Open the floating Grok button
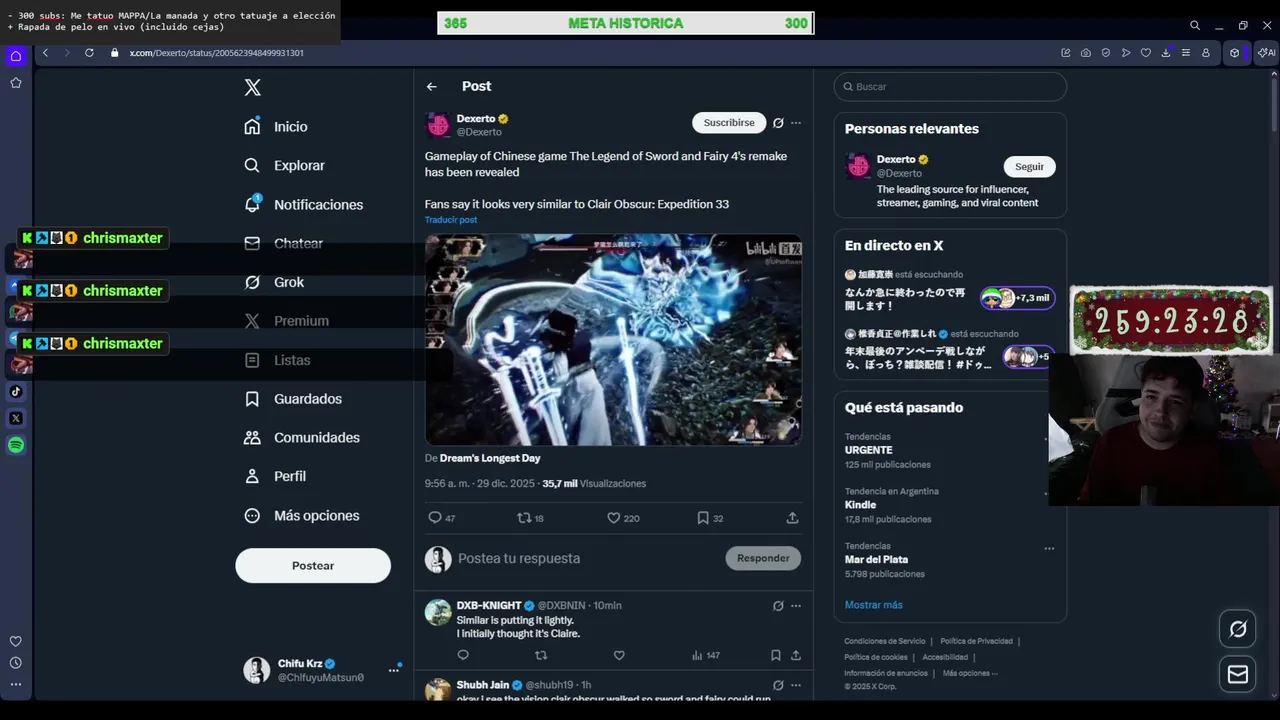1280x720 pixels. [x=1238, y=629]
